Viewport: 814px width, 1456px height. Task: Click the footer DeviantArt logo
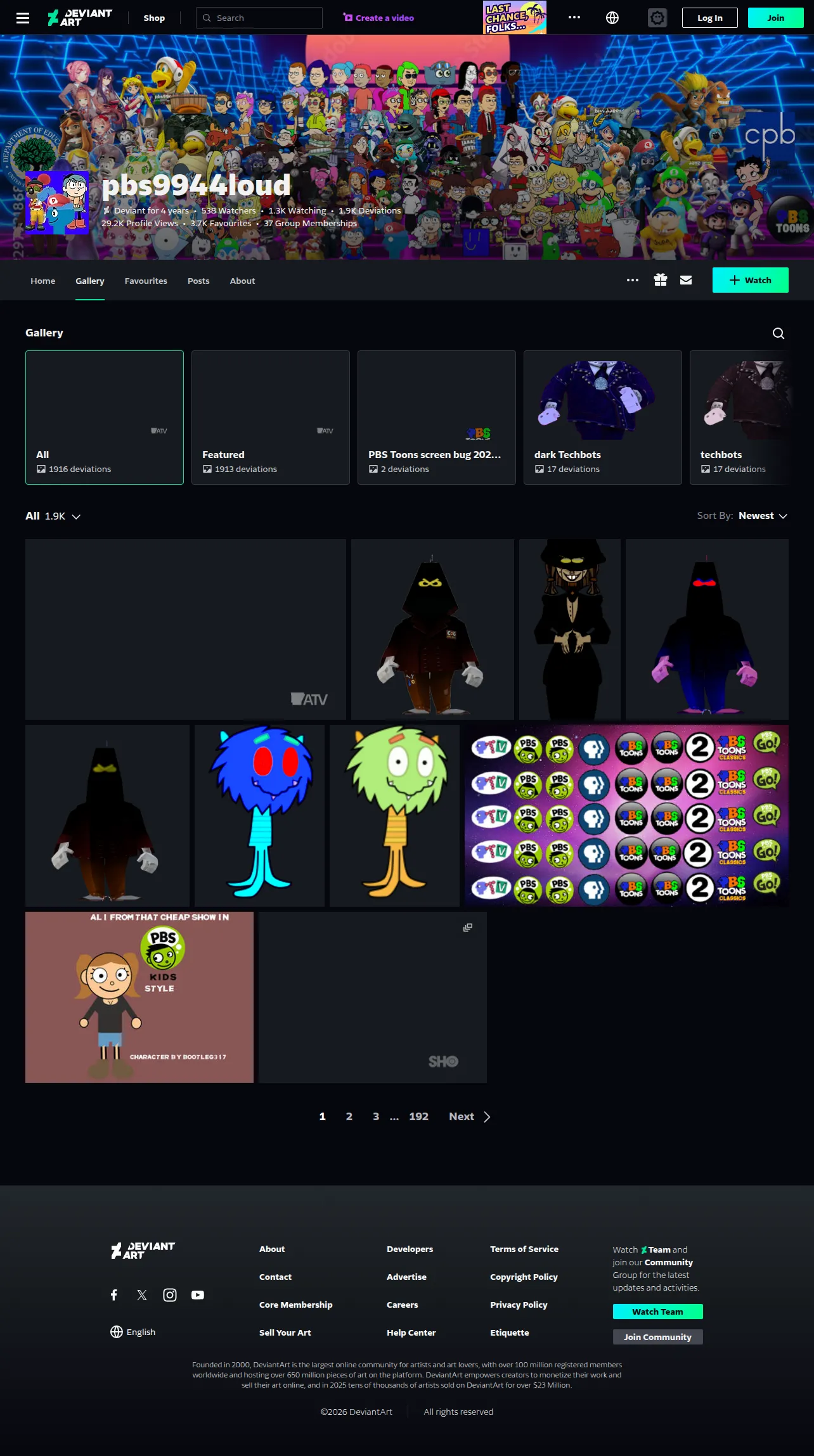[143, 1250]
